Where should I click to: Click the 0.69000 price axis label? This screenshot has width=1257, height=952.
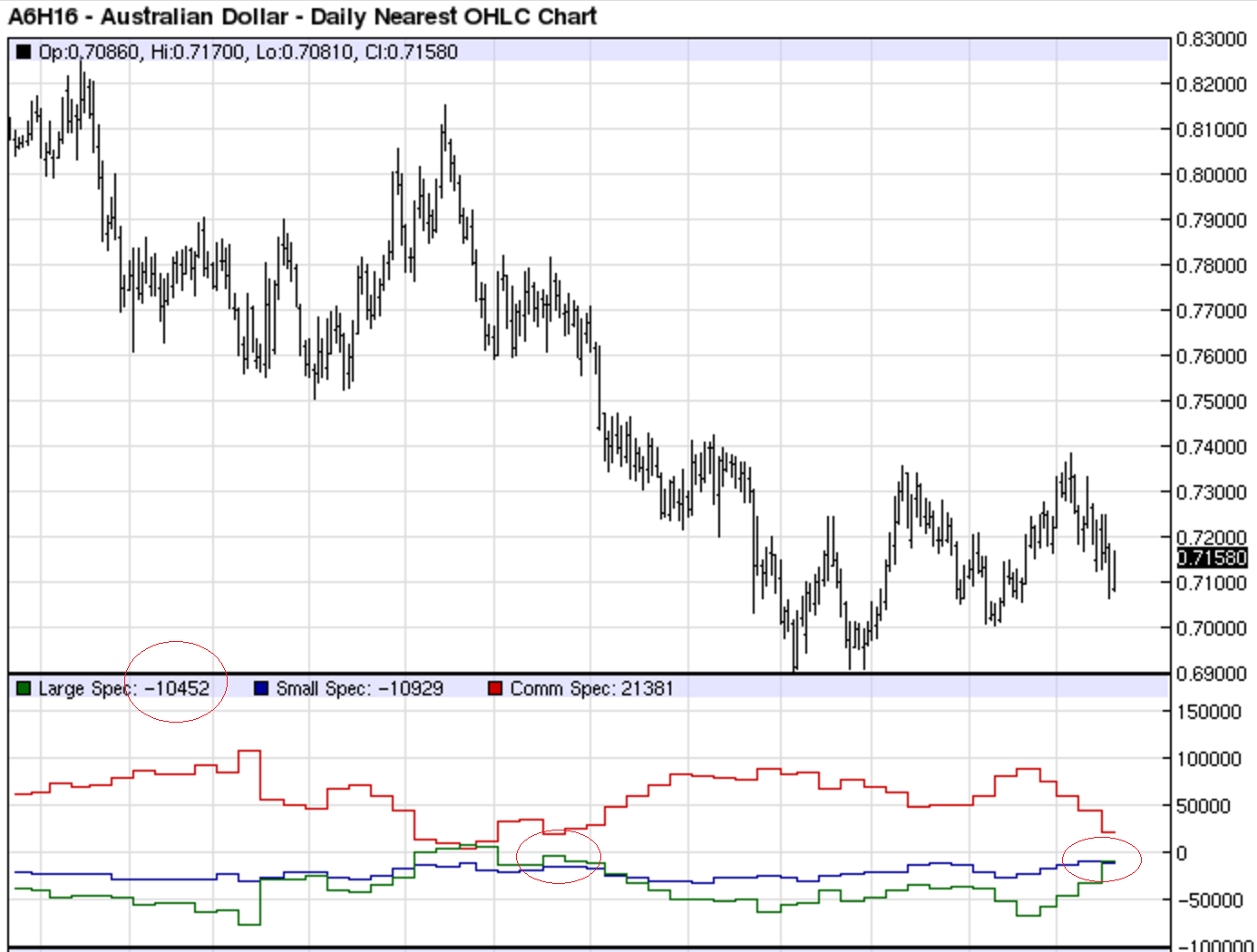click(x=1211, y=674)
